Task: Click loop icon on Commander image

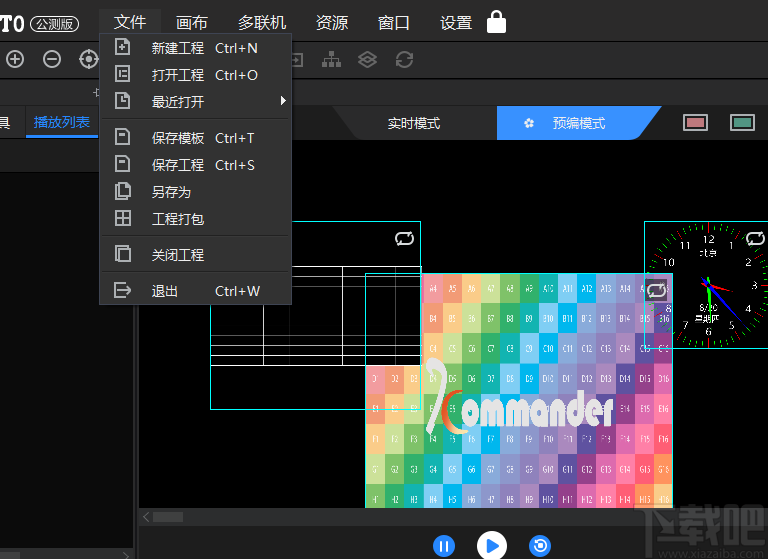Action: [x=656, y=291]
